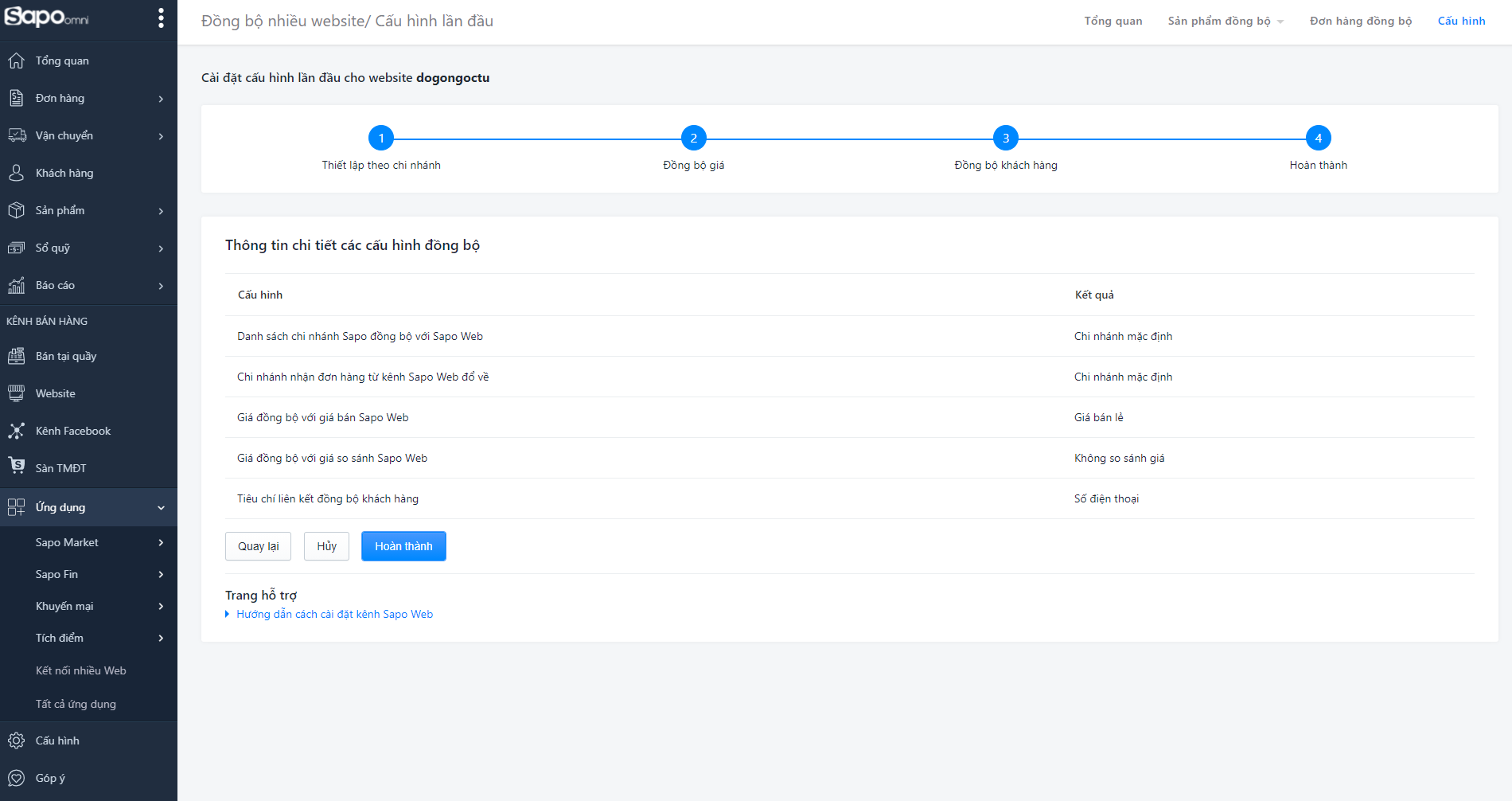The width and height of the screenshot is (1512, 801).
Task: Click the Tổng quan home icon
Action: (x=17, y=61)
